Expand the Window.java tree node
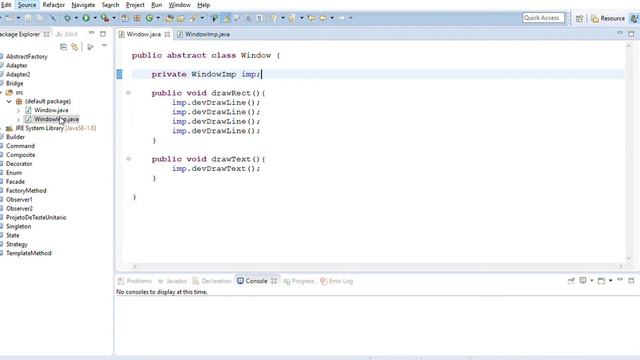This screenshot has height=360, width=640. [x=18, y=110]
